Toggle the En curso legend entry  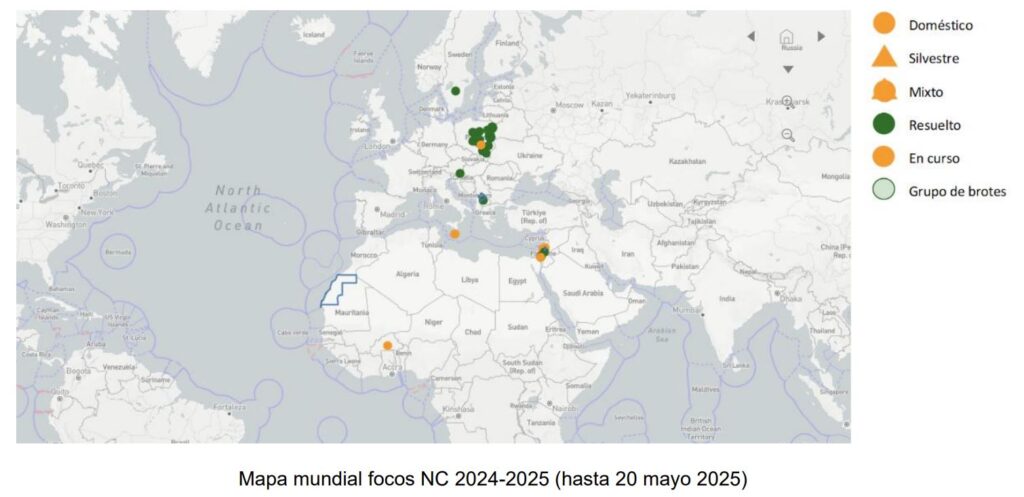pyautogui.click(x=884, y=158)
